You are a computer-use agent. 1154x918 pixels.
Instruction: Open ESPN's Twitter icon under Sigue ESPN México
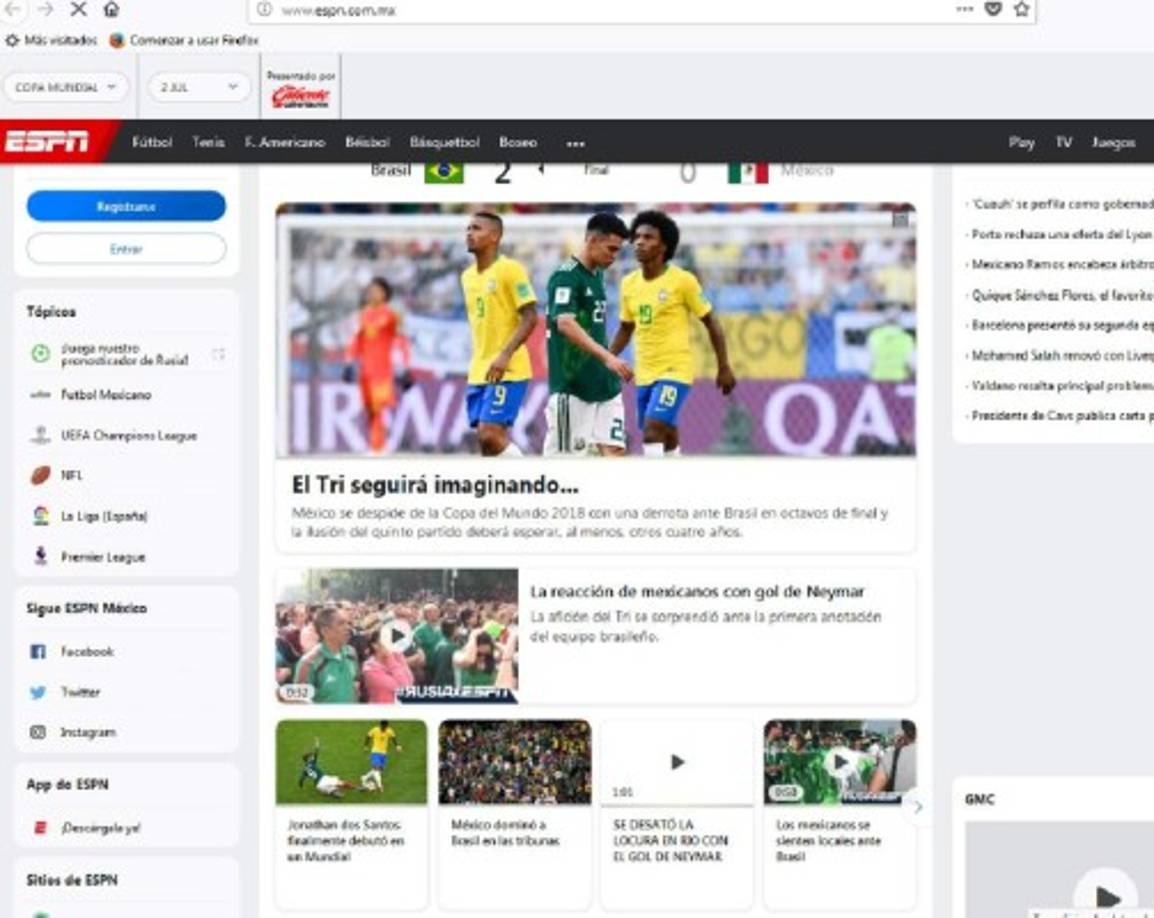(x=40, y=691)
